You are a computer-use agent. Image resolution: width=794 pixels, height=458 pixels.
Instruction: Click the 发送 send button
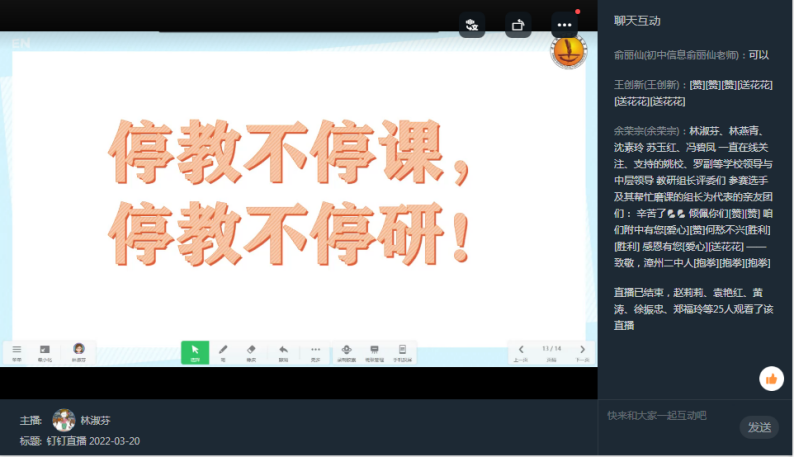coord(759,427)
